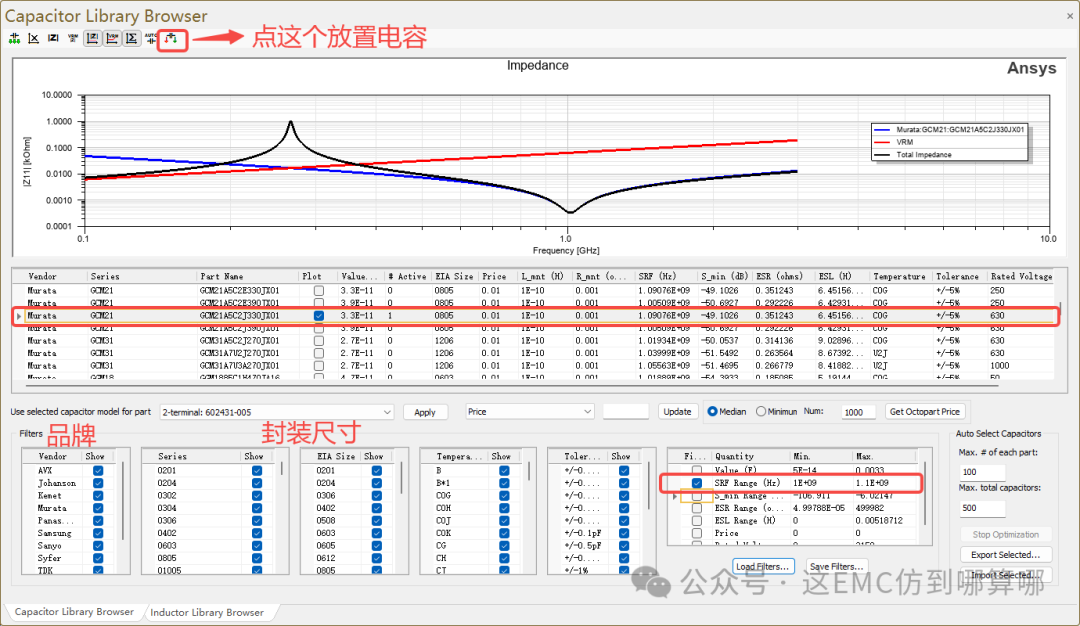Click the AUTO capacitor selection toolbar icon
Screen dimensions: 1080x626
pos(150,39)
